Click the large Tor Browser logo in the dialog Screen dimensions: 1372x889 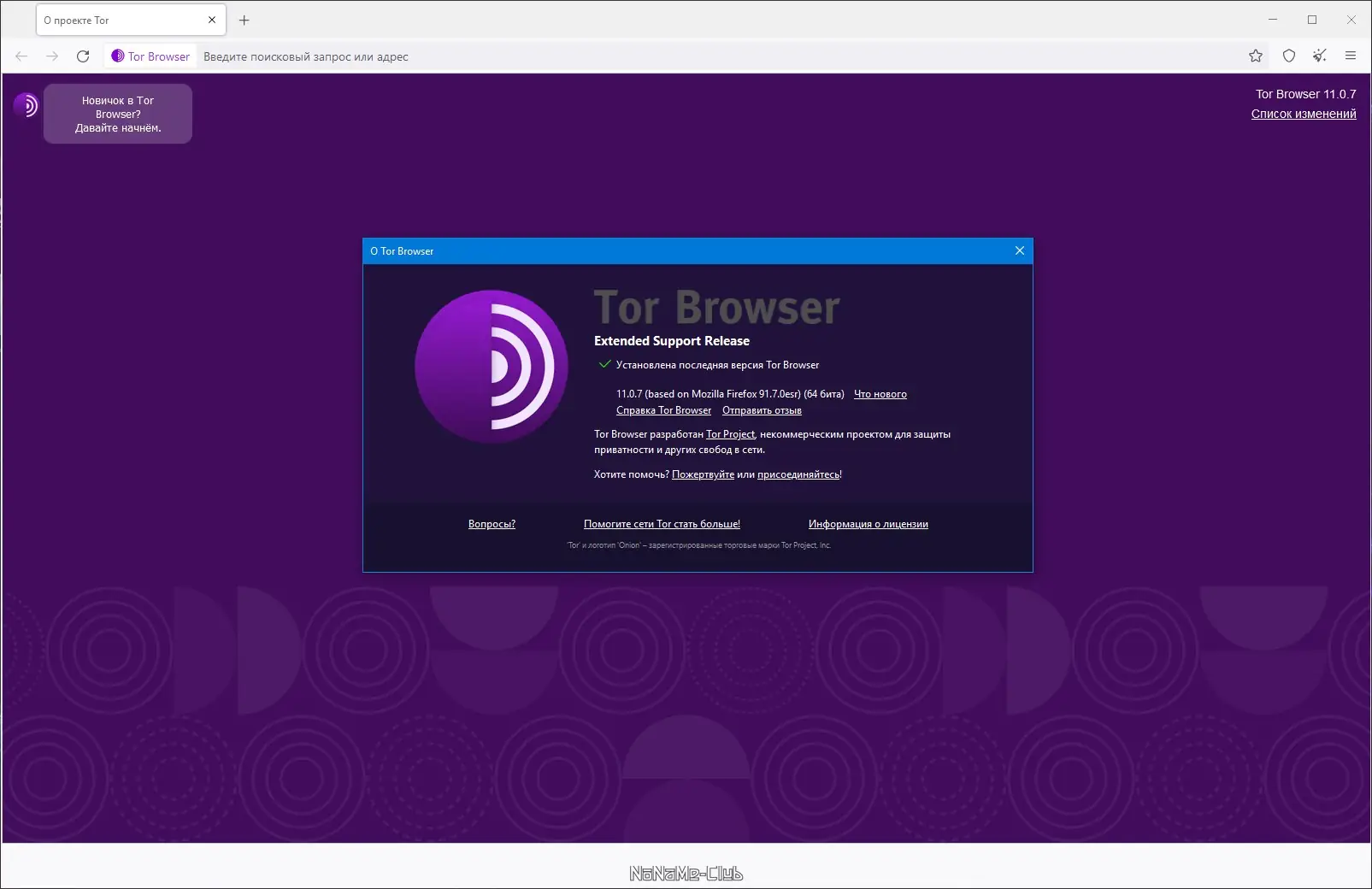[492, 367]
